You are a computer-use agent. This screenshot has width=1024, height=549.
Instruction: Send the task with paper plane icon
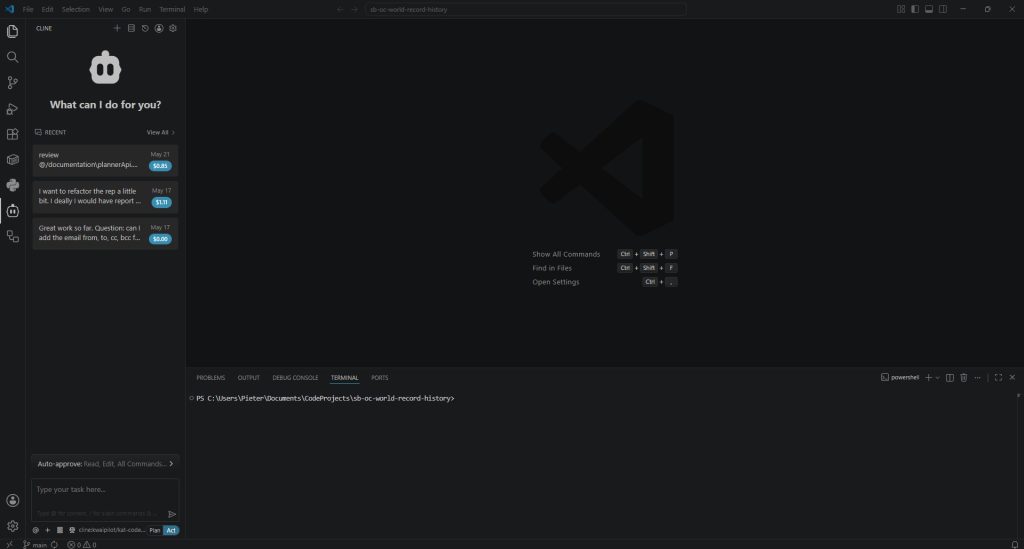(172, 514)
